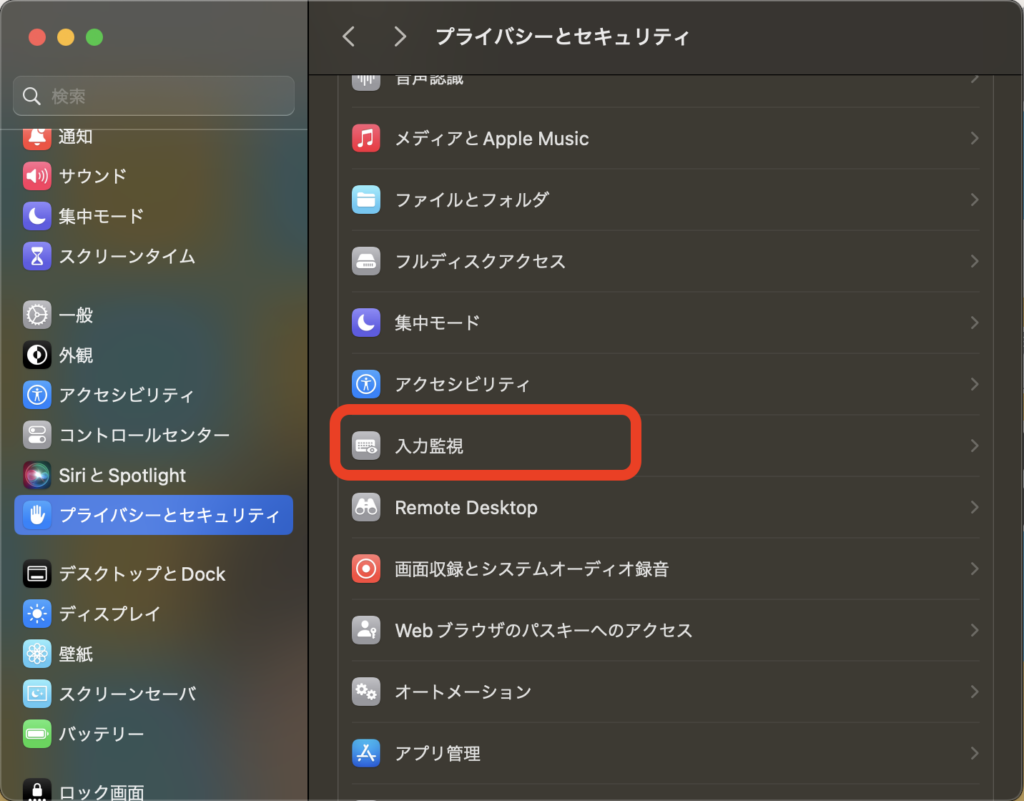Open コントロールセンター settings

153,435
